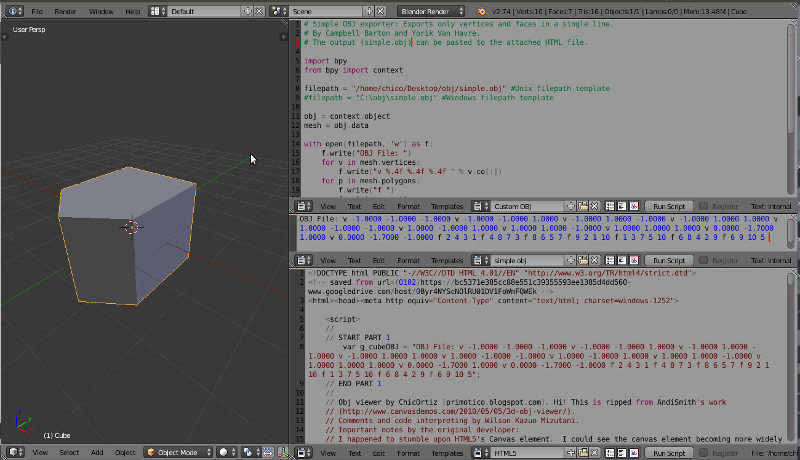Screen dimensions: 800x460
Task: Open the 3D viewport View menu
Action: tap(40, 452)
